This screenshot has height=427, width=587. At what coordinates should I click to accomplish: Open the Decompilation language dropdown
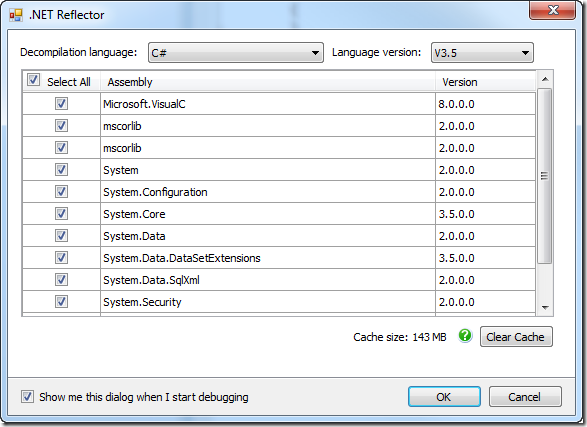click(236, 53)
